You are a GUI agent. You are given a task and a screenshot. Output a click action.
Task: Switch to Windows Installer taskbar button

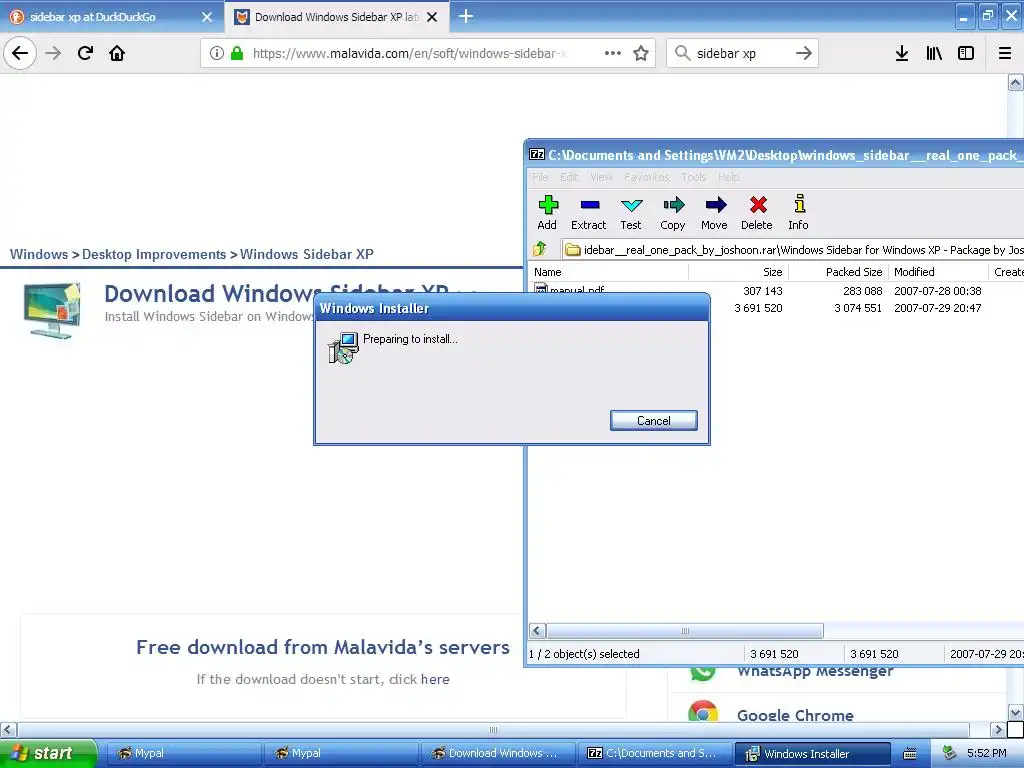coord(812,754)
